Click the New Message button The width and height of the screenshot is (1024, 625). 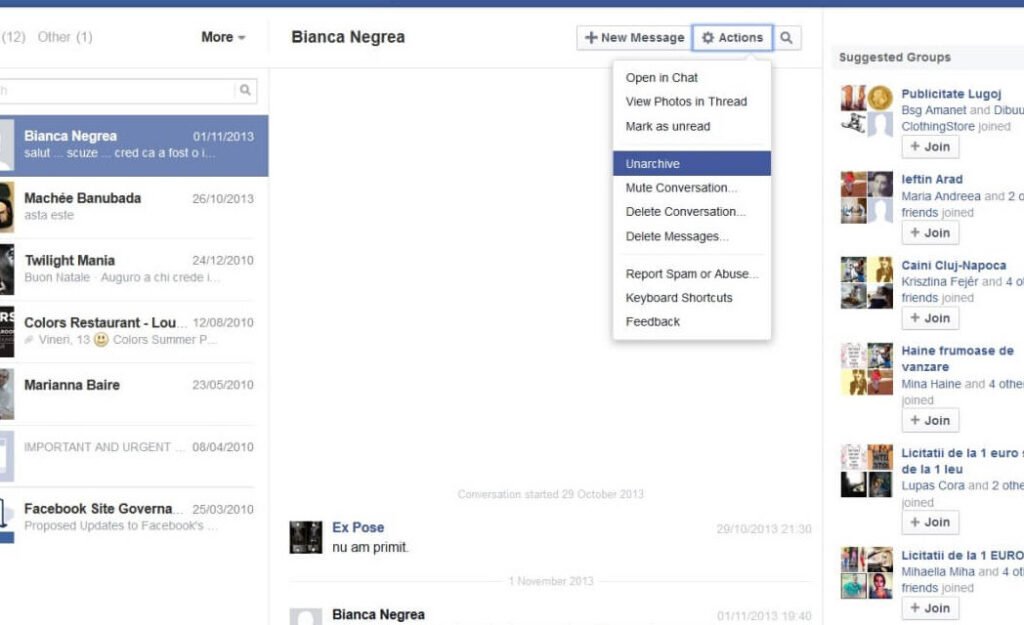634,38
